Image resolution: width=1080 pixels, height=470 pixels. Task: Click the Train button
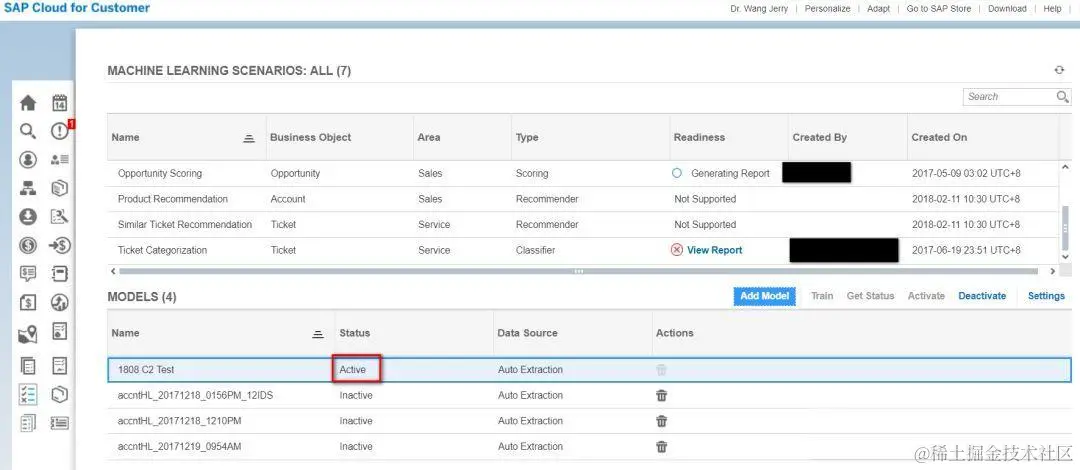click(822, 296)
